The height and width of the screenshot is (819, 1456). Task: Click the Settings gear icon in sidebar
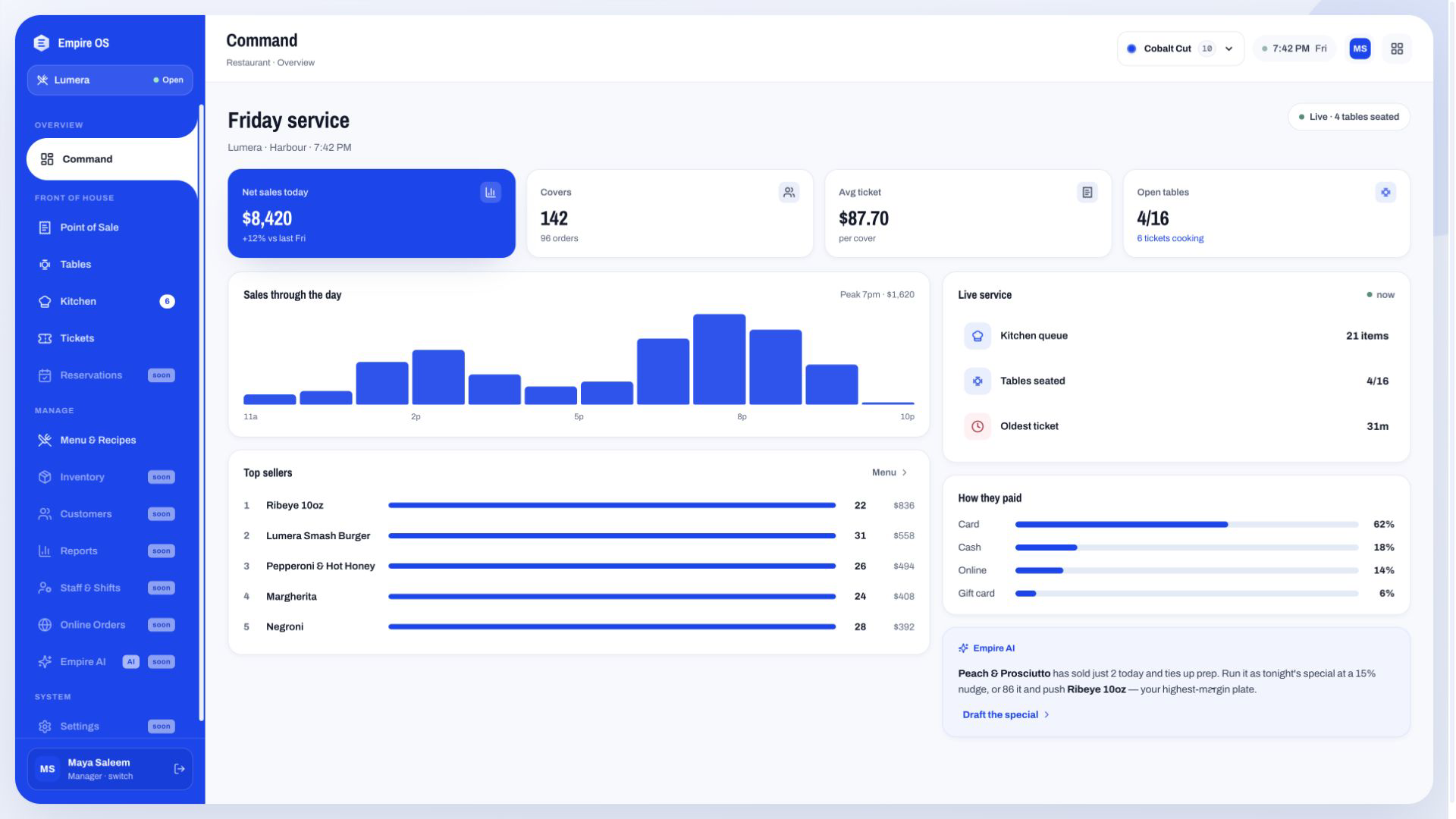pos(45,726)
